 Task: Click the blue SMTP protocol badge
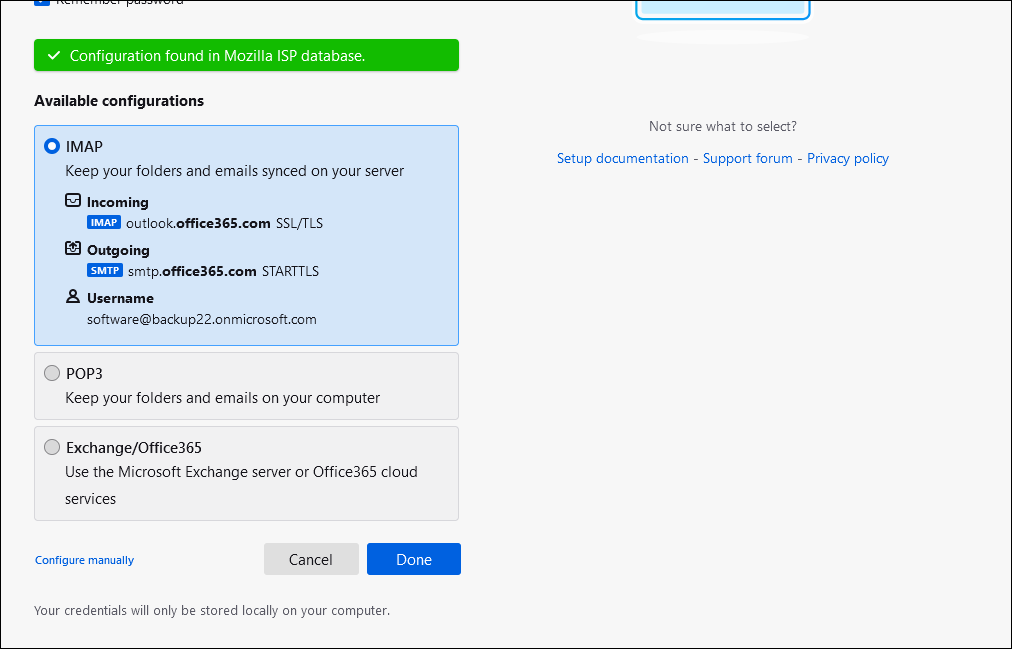click(105, 270)
